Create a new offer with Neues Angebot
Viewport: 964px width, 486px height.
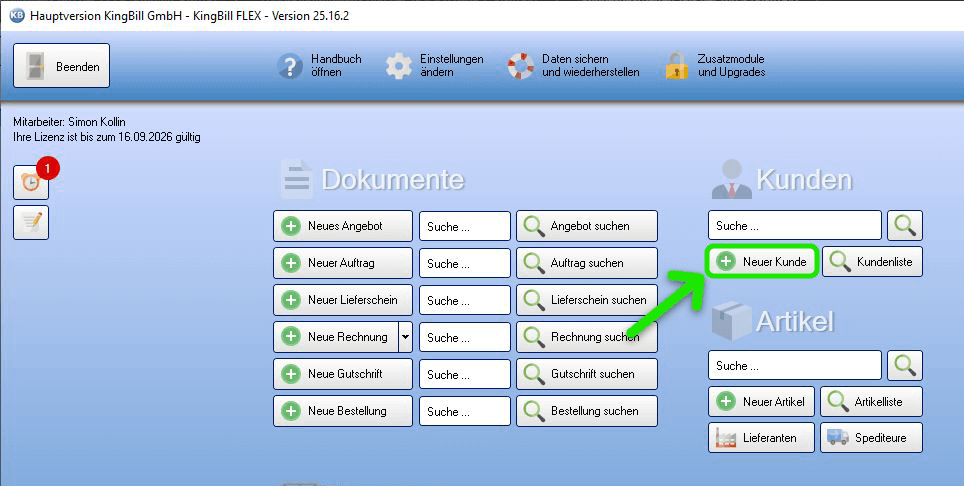(343, 226)
